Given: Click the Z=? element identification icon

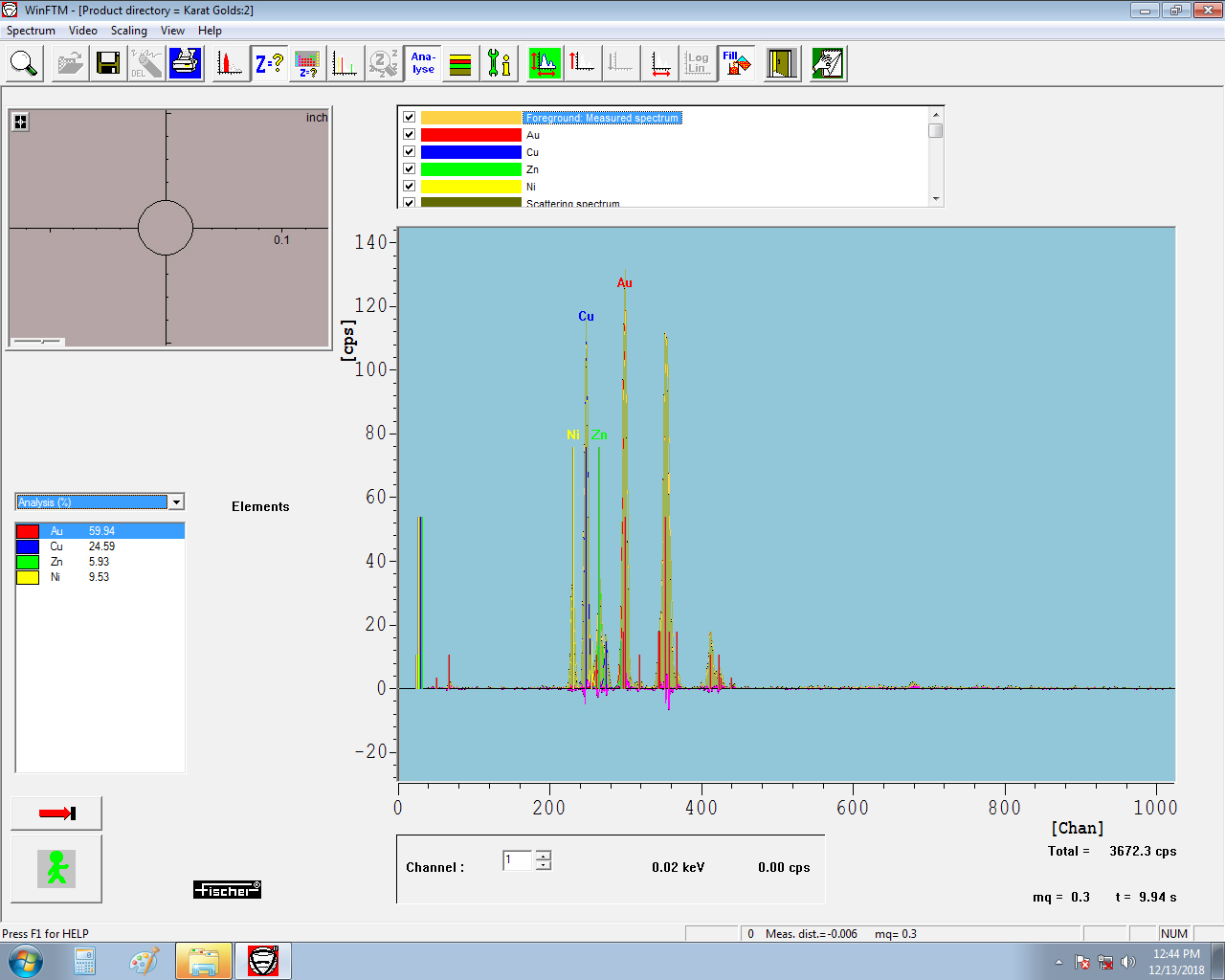Looking at the screenshot, I should pyautogui.click(x=269, y=64).
